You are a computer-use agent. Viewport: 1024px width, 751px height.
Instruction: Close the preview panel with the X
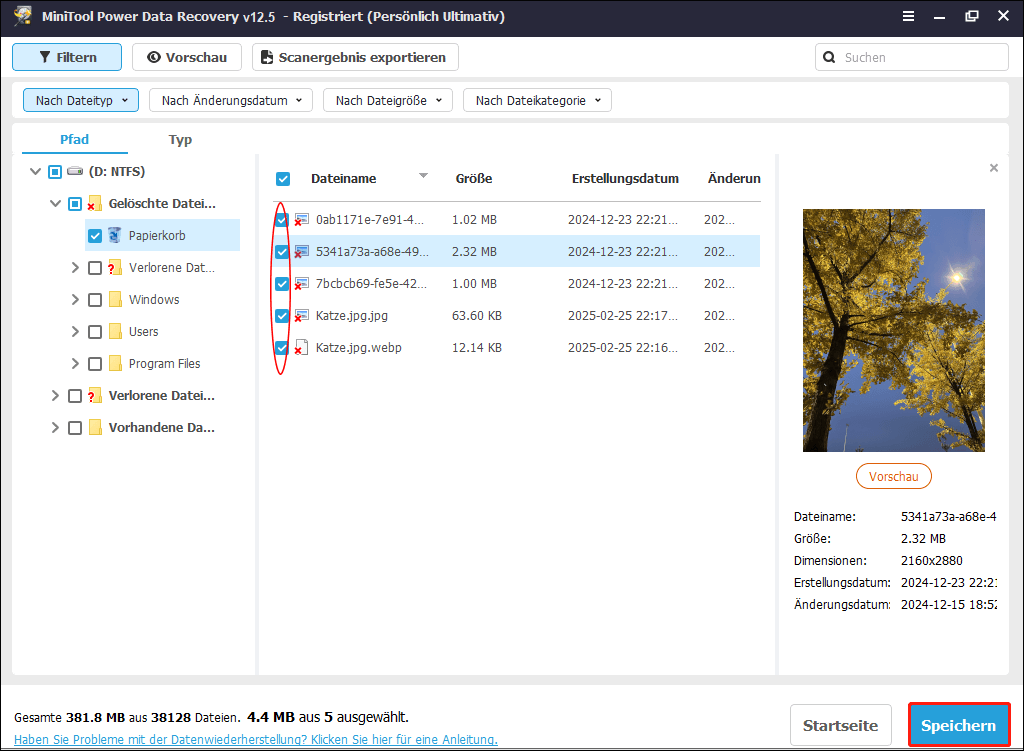point(994,168)
